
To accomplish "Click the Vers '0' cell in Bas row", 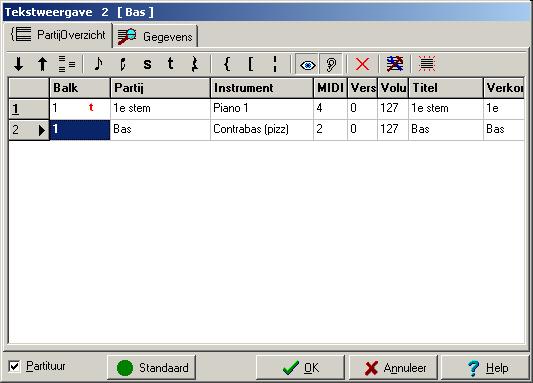I will pyautogui.click(x=363, y=130).
